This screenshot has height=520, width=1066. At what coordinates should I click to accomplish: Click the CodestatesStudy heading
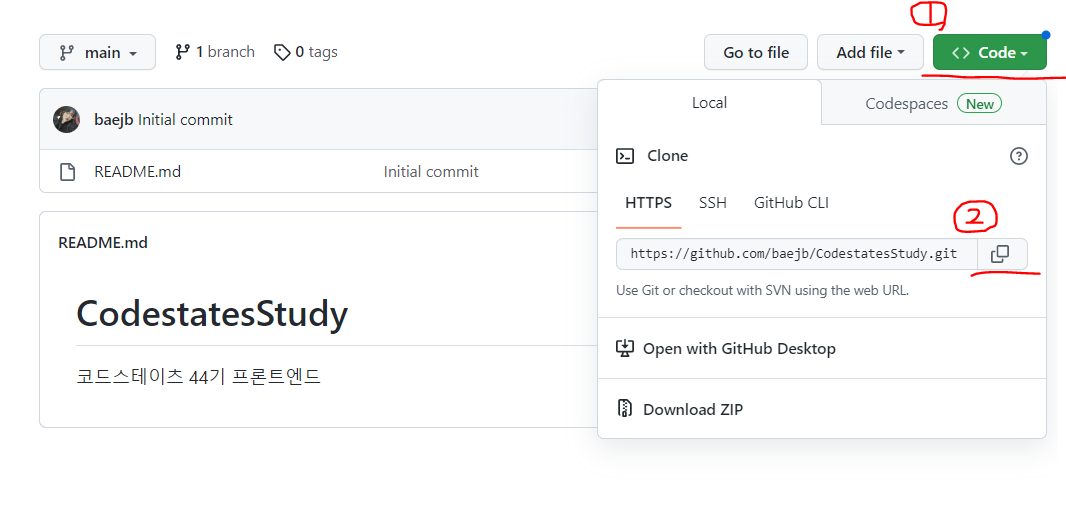pyautogui.click(x=212, y=313)
